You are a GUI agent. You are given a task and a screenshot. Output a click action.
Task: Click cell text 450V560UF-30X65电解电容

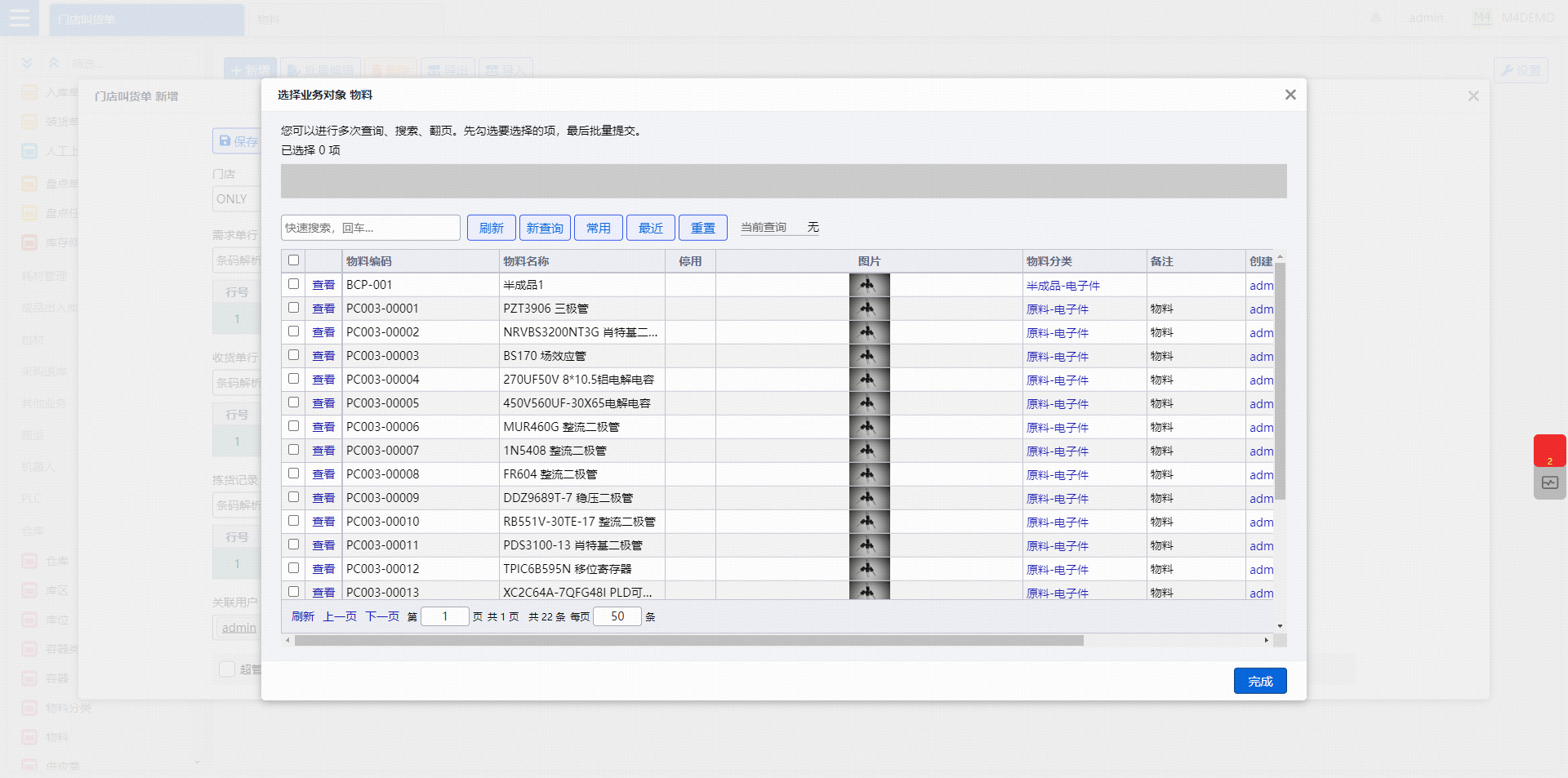coord(577,403)
